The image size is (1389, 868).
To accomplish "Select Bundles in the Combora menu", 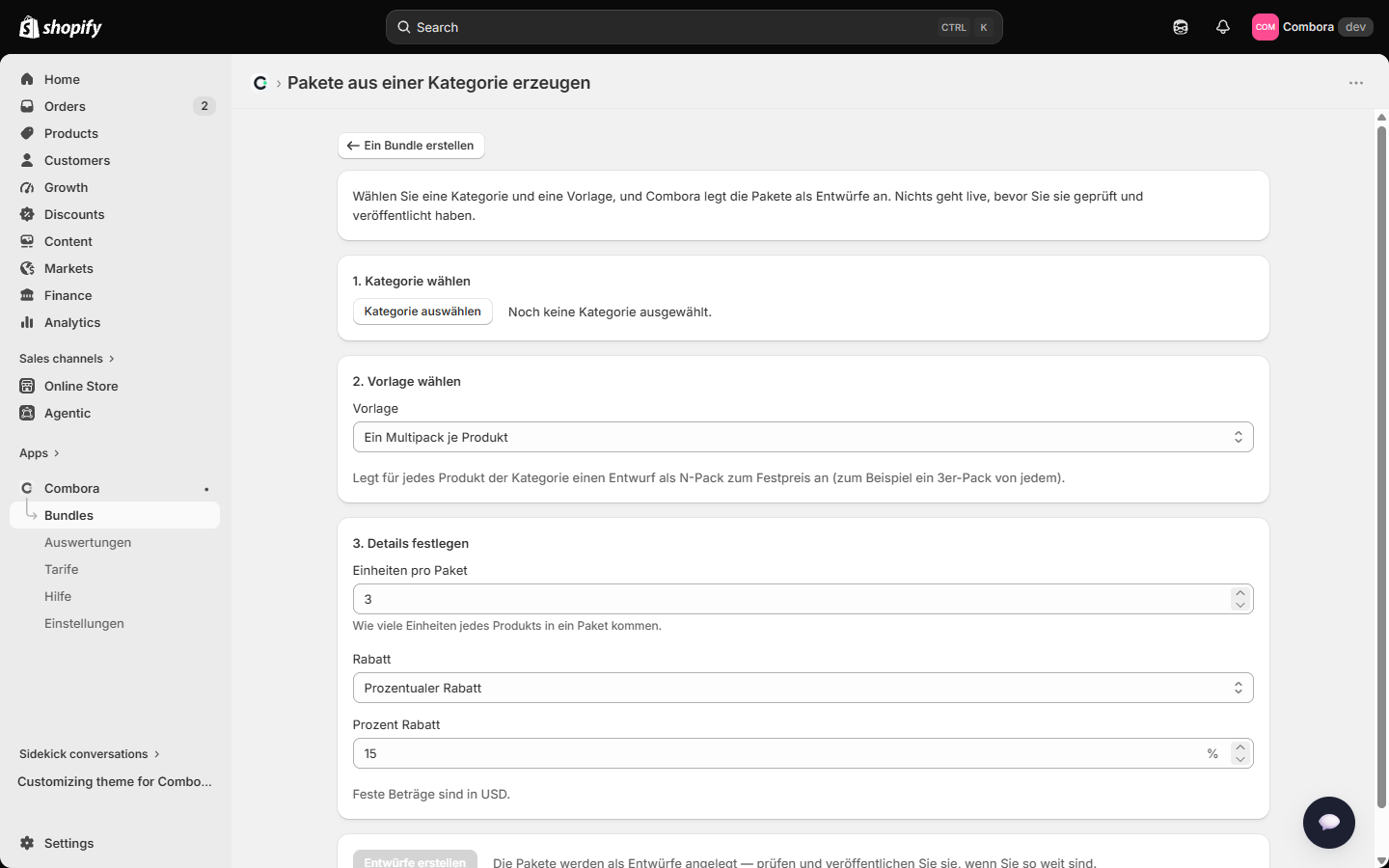I will coord(115,515).
